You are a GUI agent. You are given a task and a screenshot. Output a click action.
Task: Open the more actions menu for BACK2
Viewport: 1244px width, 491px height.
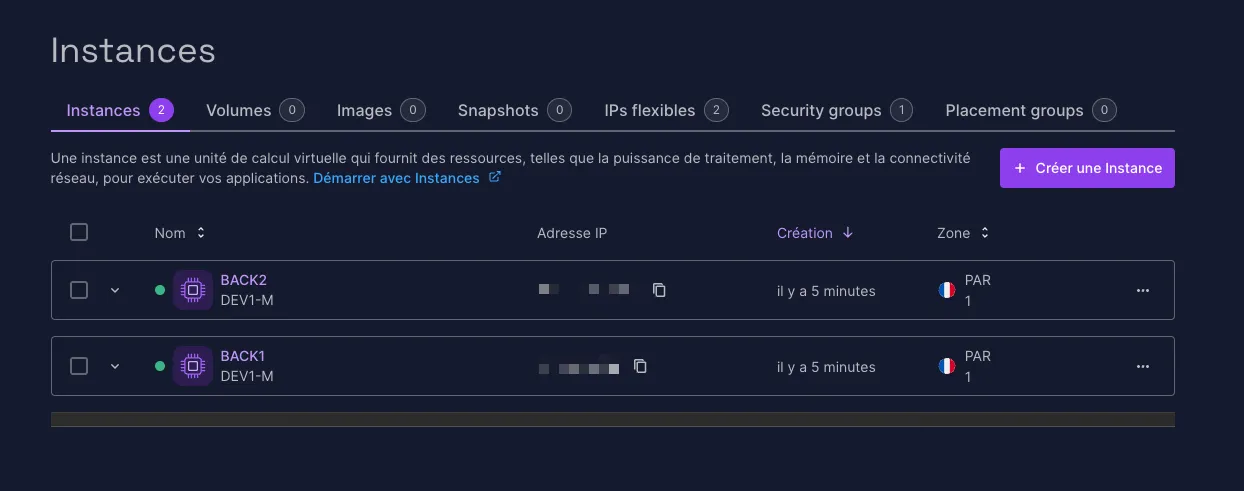[x=1143, y=290]
